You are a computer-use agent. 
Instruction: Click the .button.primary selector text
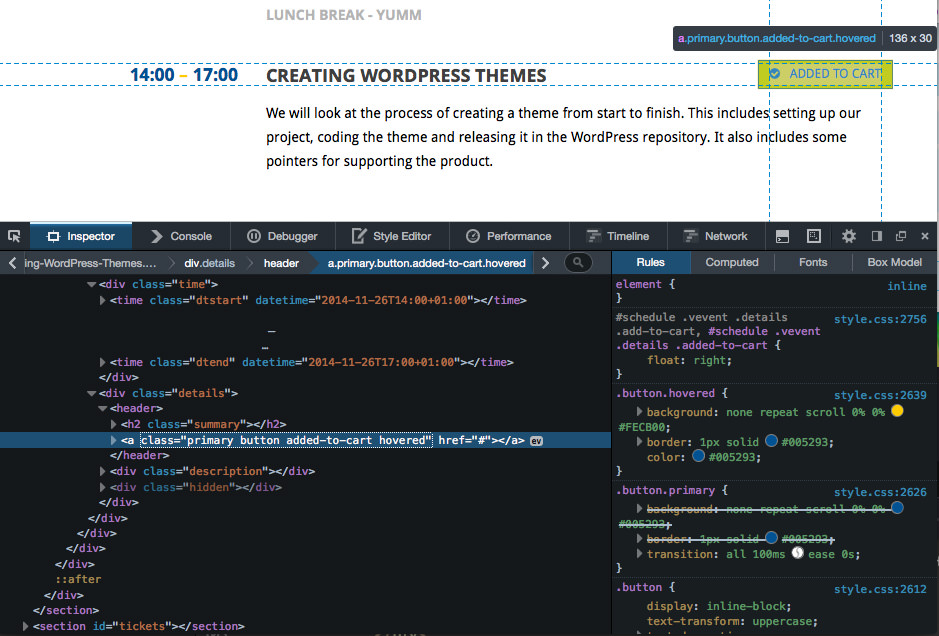pos(665,490)
